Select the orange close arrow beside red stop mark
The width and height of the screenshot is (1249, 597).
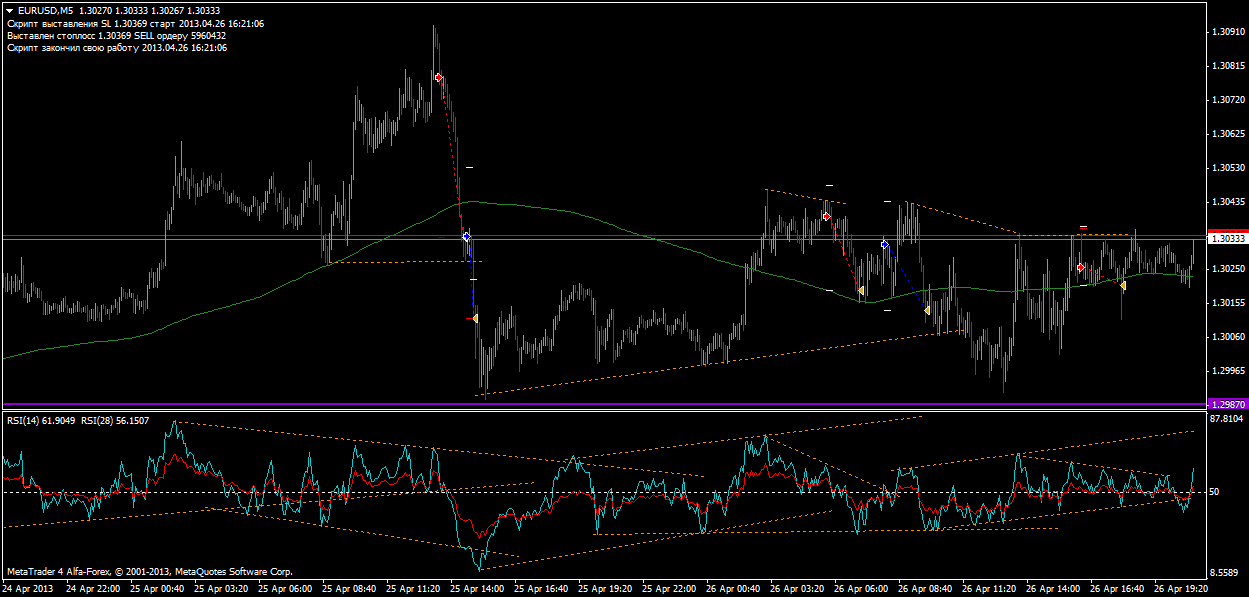476,318
